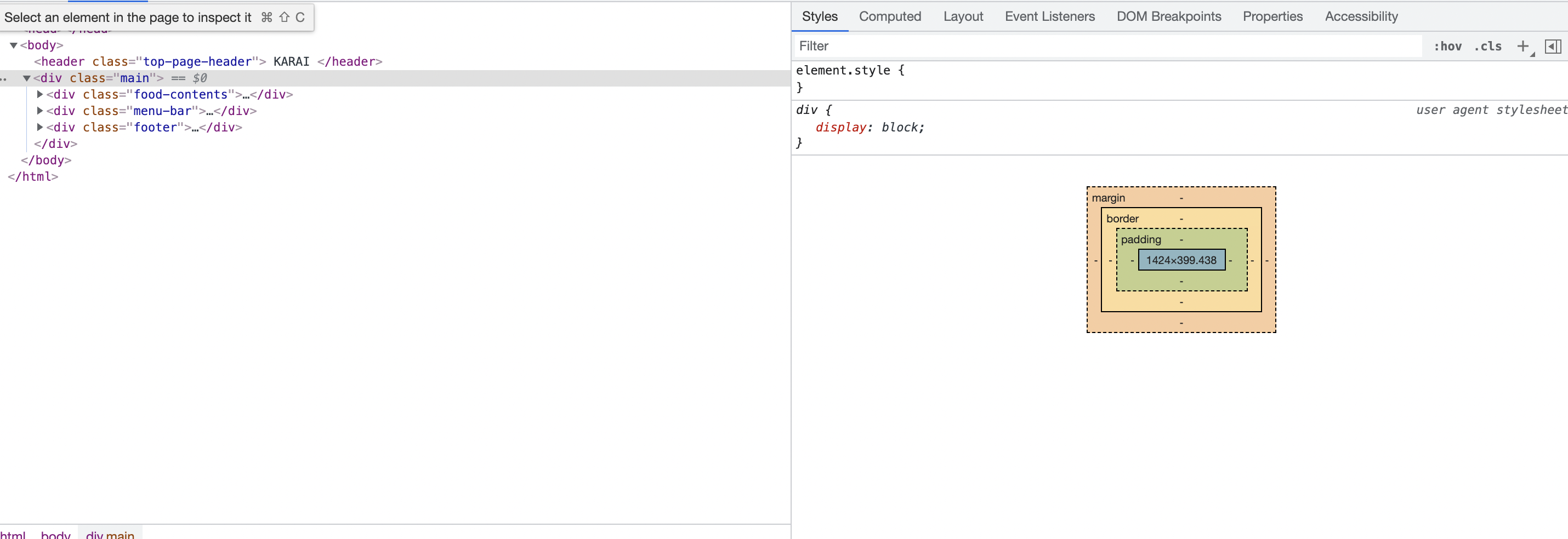Click the element.style rule selector
This screenshot has width=1568, height=539.
843,70
